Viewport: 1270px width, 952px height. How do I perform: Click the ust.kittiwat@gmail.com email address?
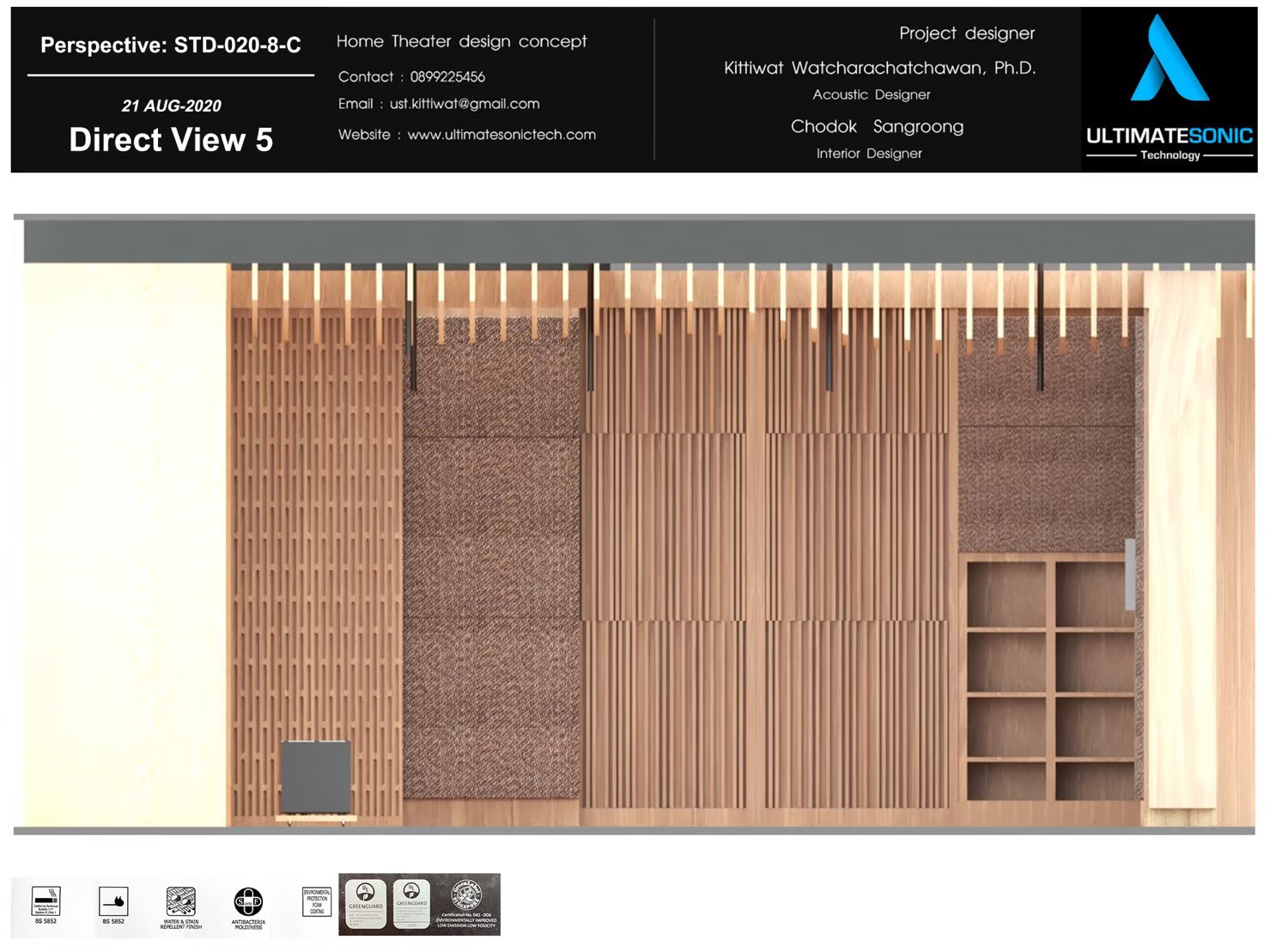465,104
